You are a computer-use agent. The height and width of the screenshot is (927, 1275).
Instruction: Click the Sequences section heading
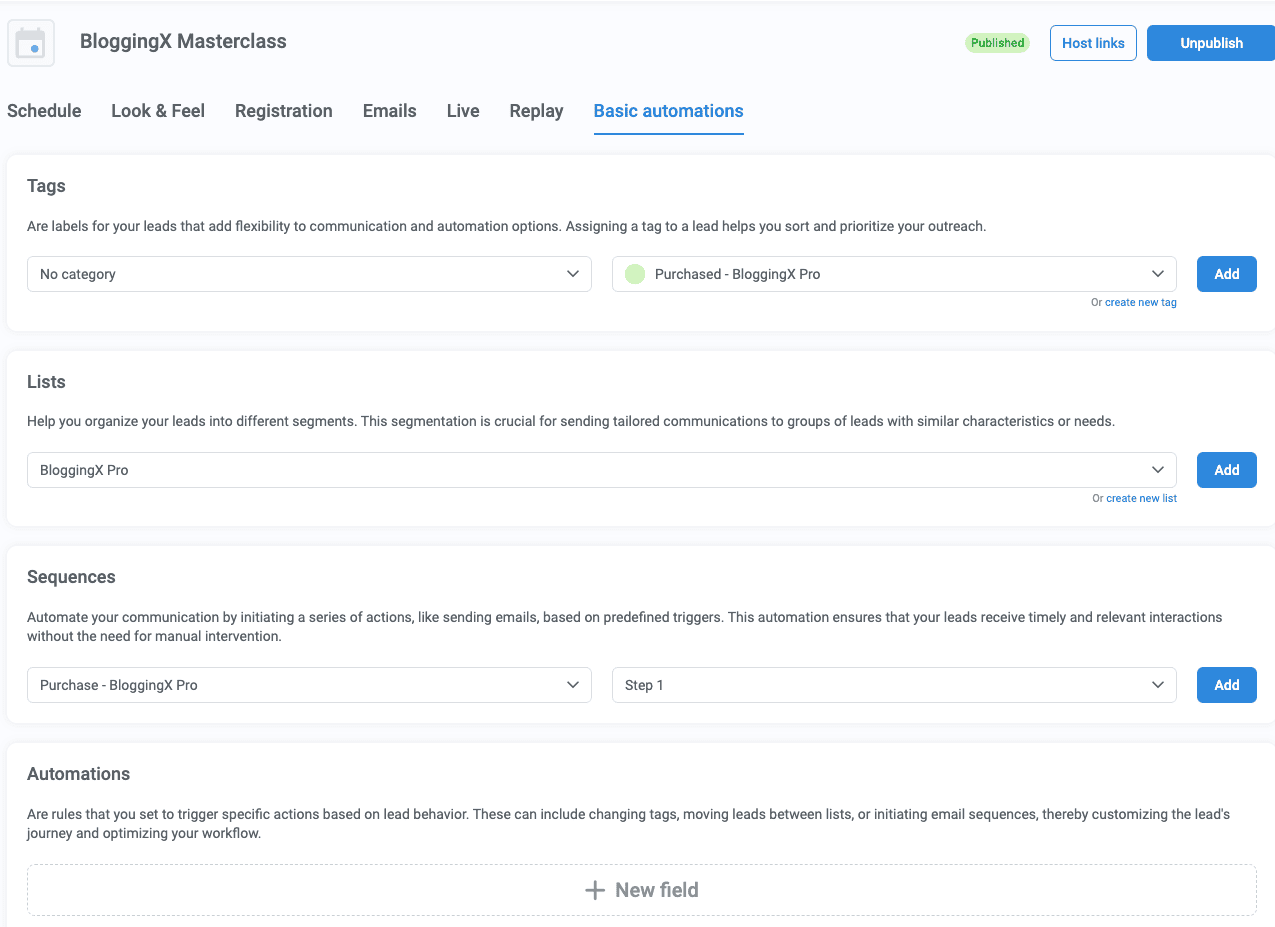pos(71,577)
